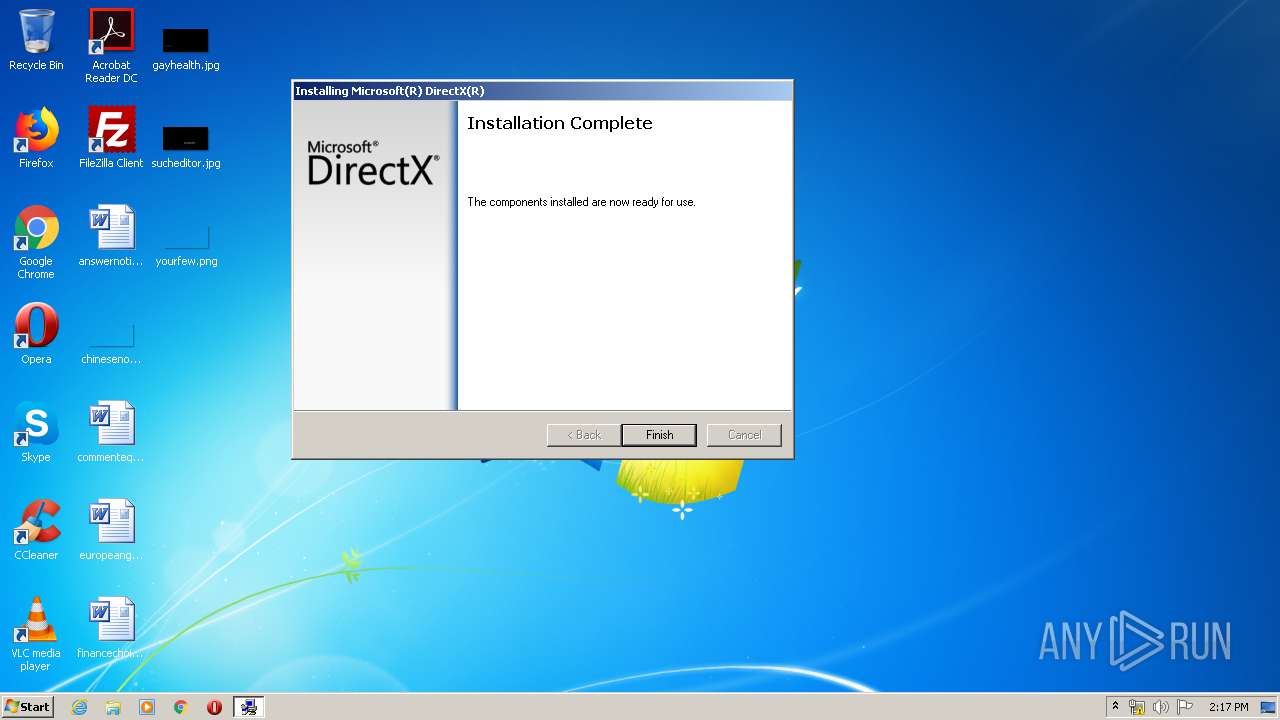Open the Windows Start menu
The image size is (1280, 720).
[x=28, y=707]
